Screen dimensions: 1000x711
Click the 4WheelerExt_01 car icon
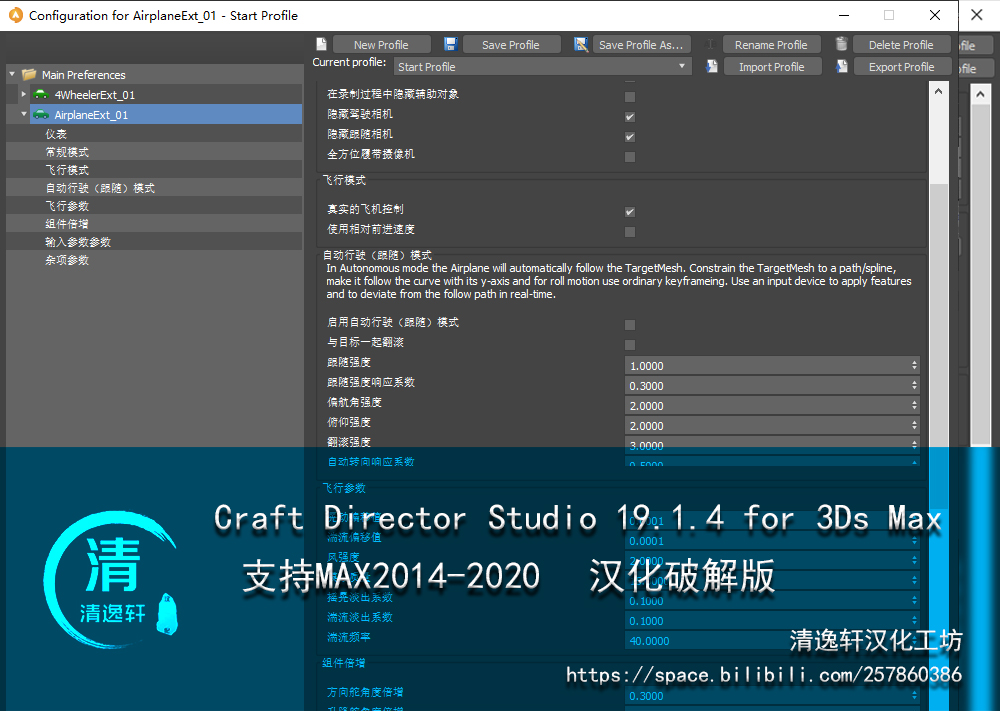(x=41, y=94)
